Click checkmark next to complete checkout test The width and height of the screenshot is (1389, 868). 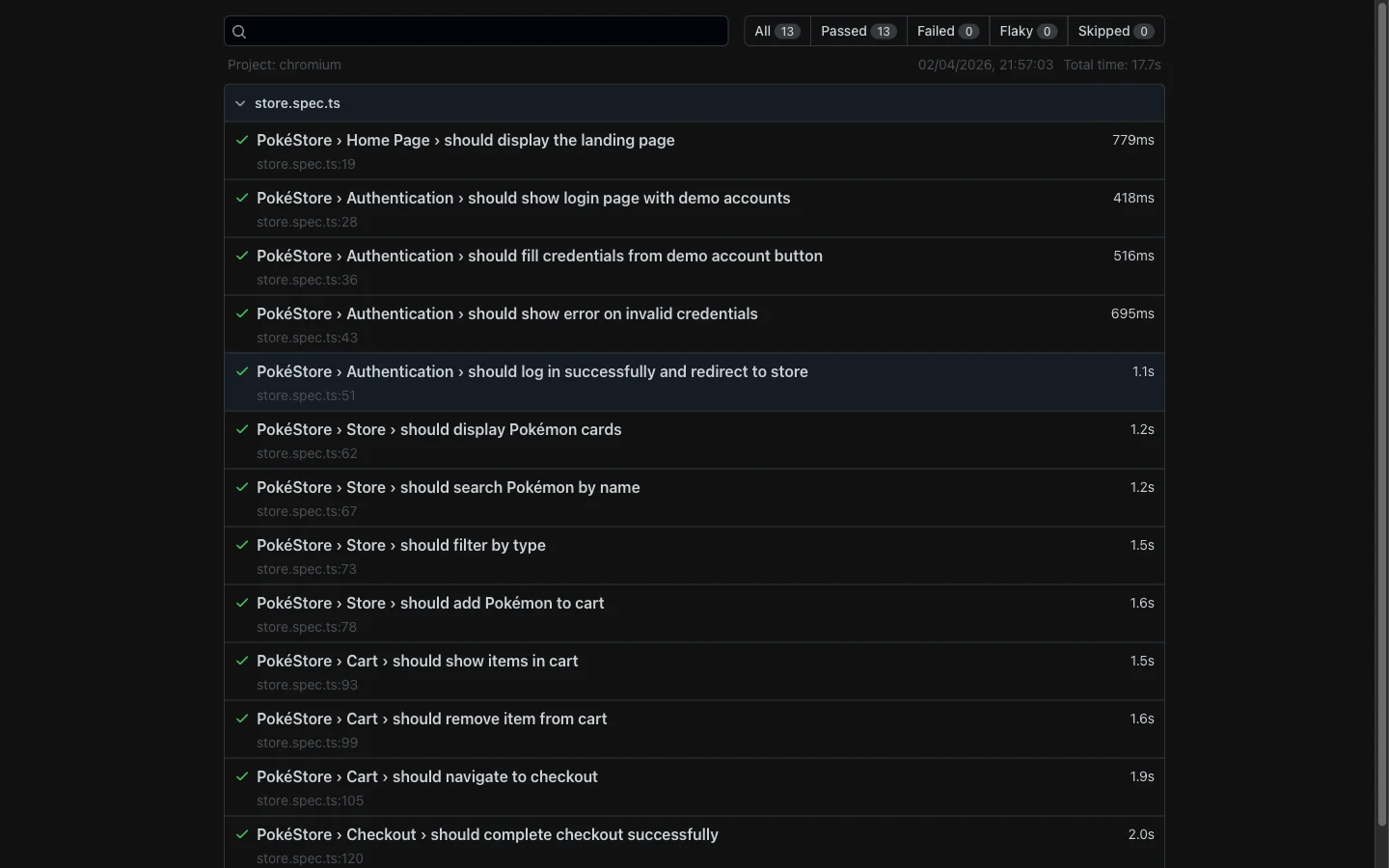point(242,834)
